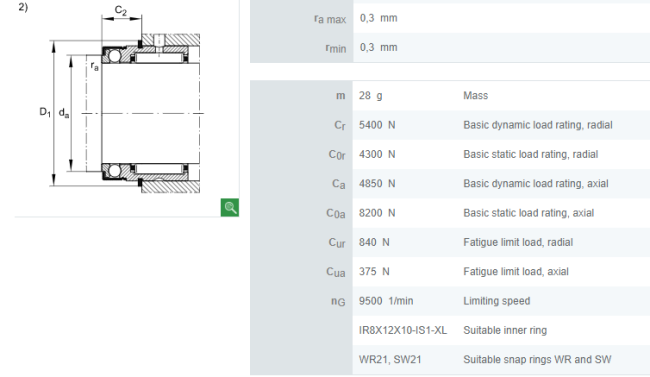Click the 375 N fatigue axial value
This screenshot has height=377, width=650.
tap(374, 272)
